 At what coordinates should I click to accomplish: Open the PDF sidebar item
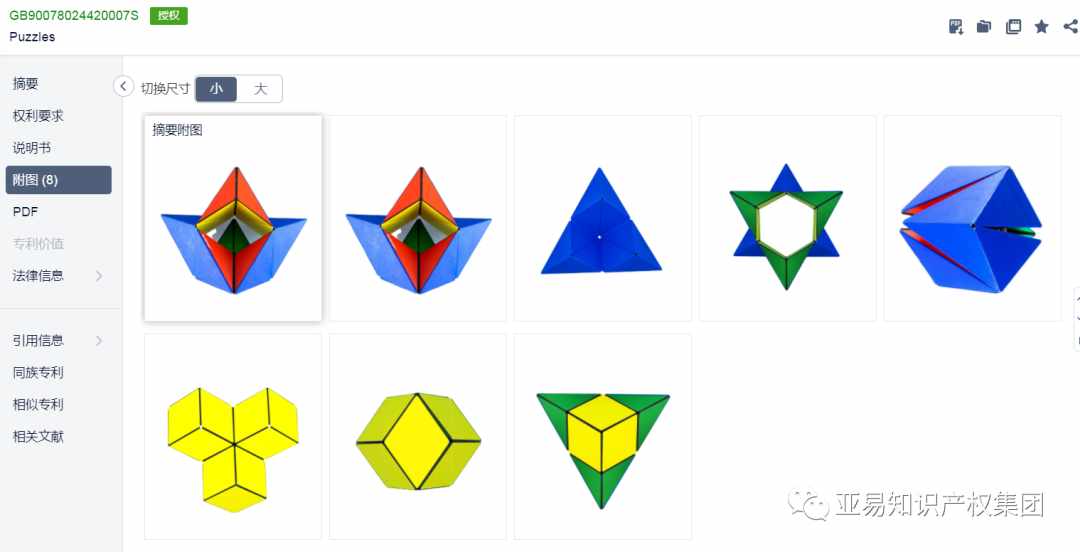(25, 212)
